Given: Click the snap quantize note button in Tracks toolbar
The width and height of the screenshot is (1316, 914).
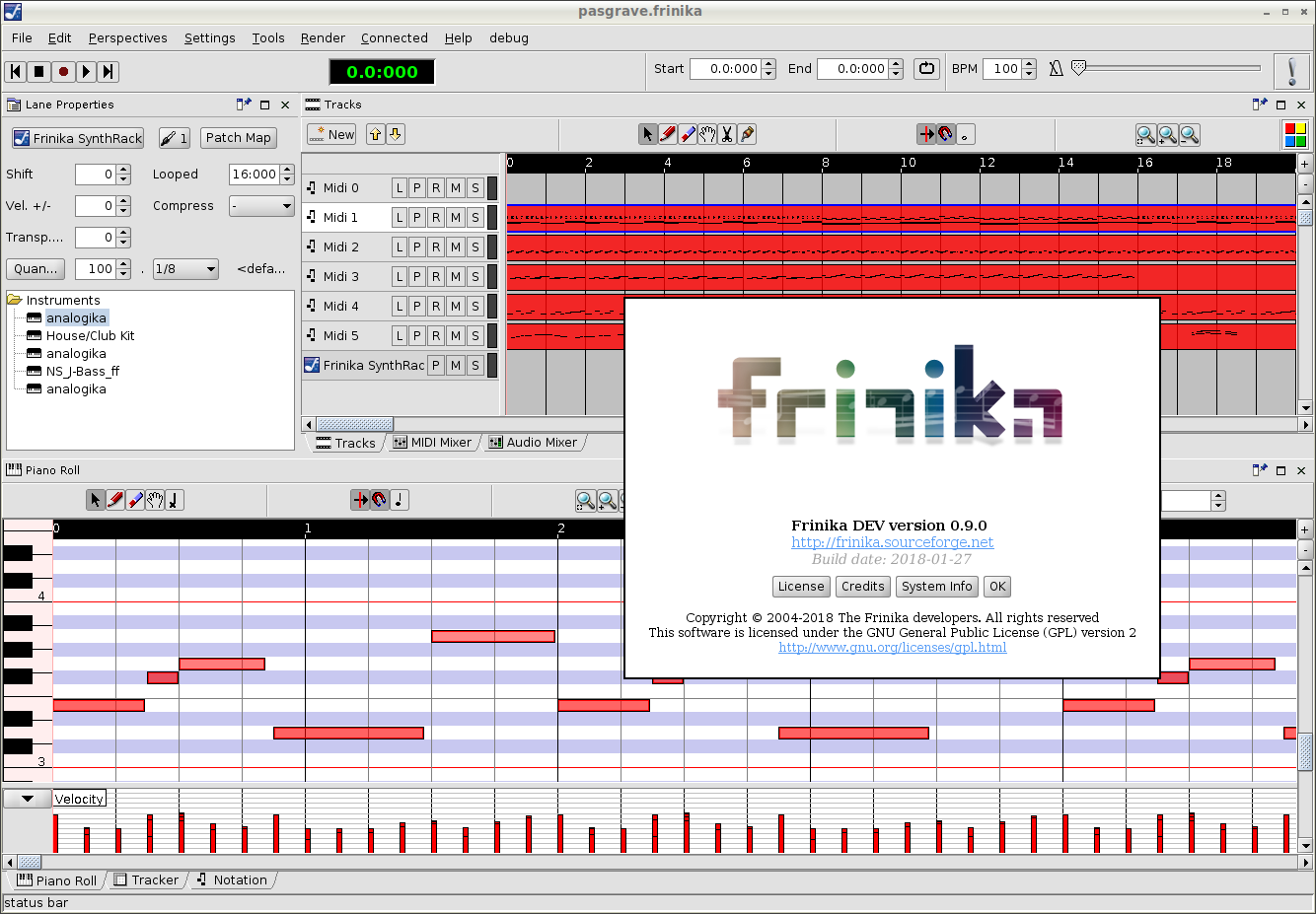Looking at the screenshot, I should [x=965, y=134].
